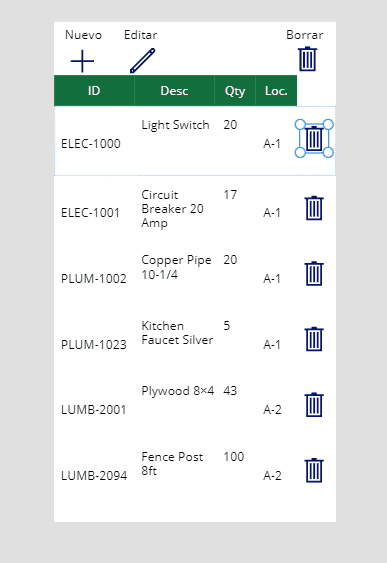Select the Copper Pipe 10-1/4 description
The image size is (387, 563).
[x=176, y=267]
